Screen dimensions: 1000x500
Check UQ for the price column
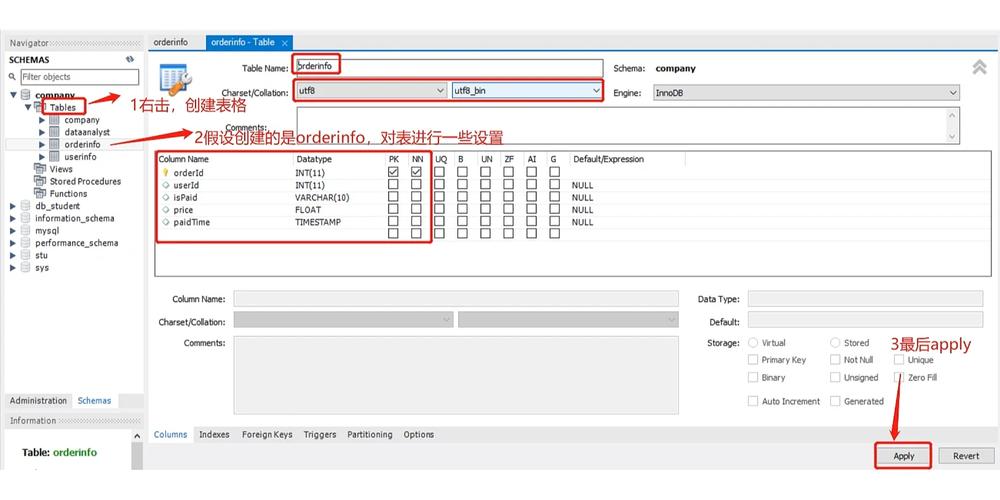coord(439,210)
